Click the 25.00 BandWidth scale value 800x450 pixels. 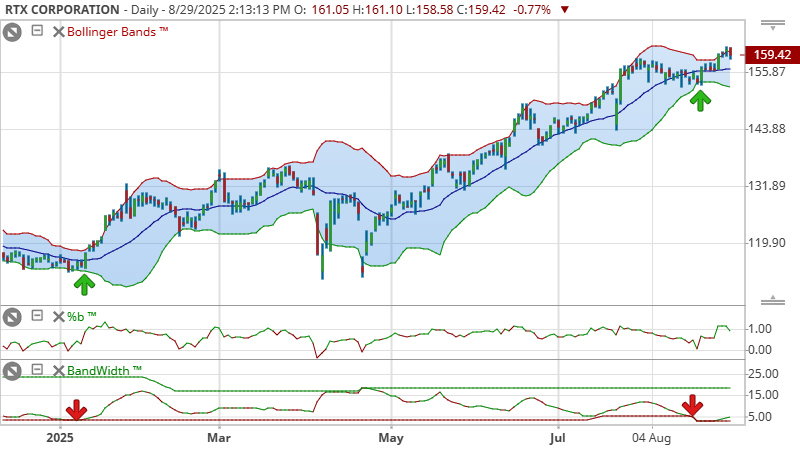[763, 374]
